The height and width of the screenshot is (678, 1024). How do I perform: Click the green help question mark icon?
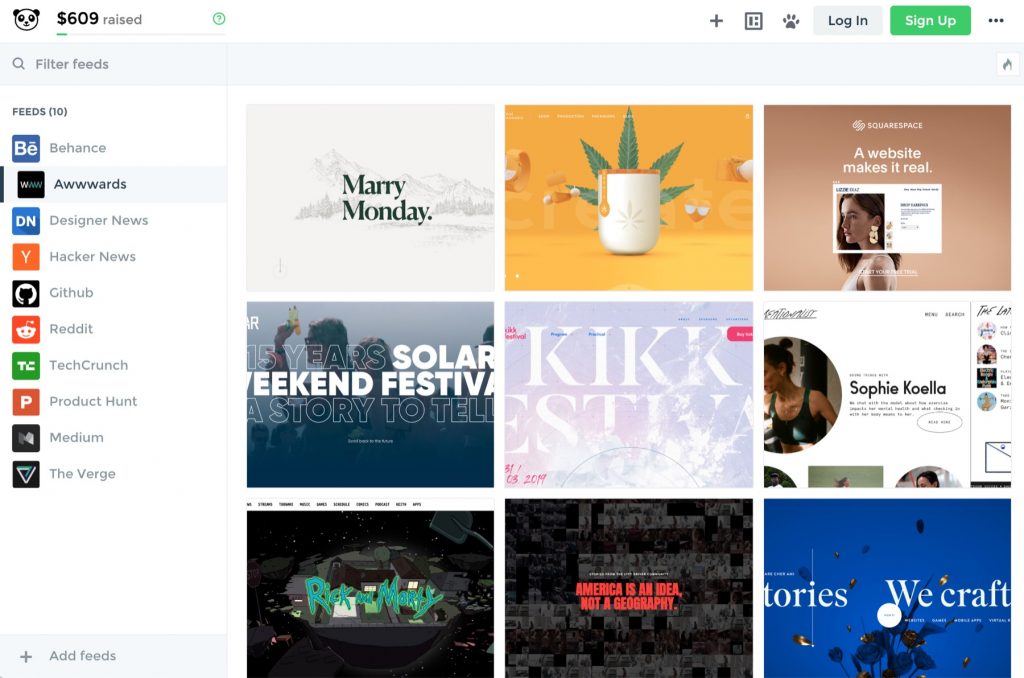(x=219, y=19)
